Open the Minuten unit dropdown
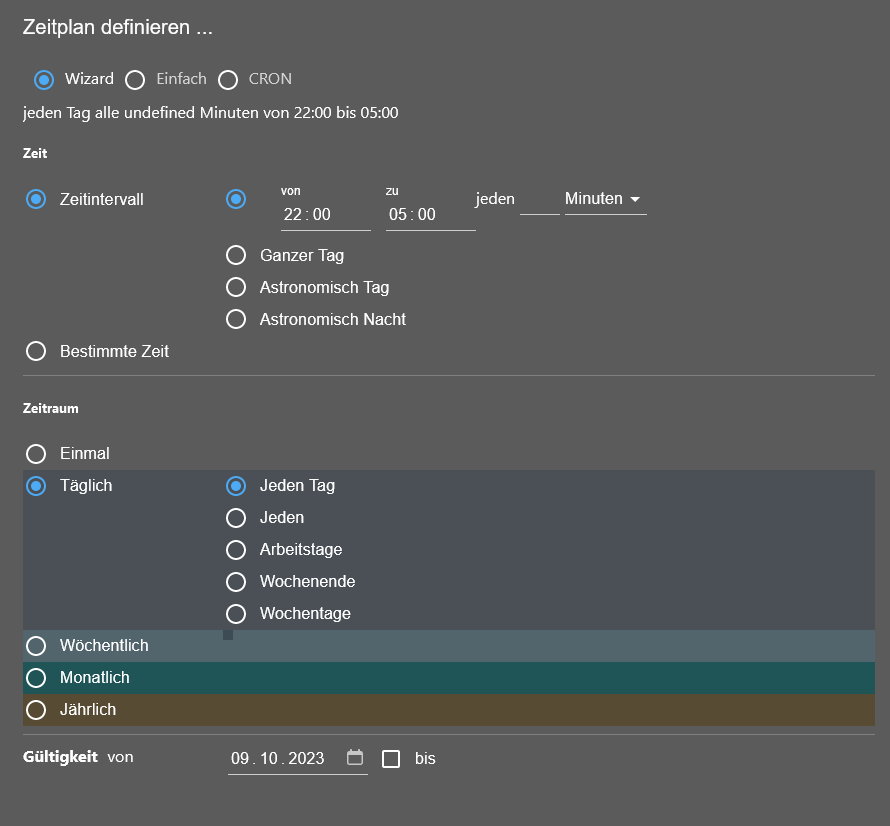890x826 pixels. pyautogui.click(x=606, y=199)
